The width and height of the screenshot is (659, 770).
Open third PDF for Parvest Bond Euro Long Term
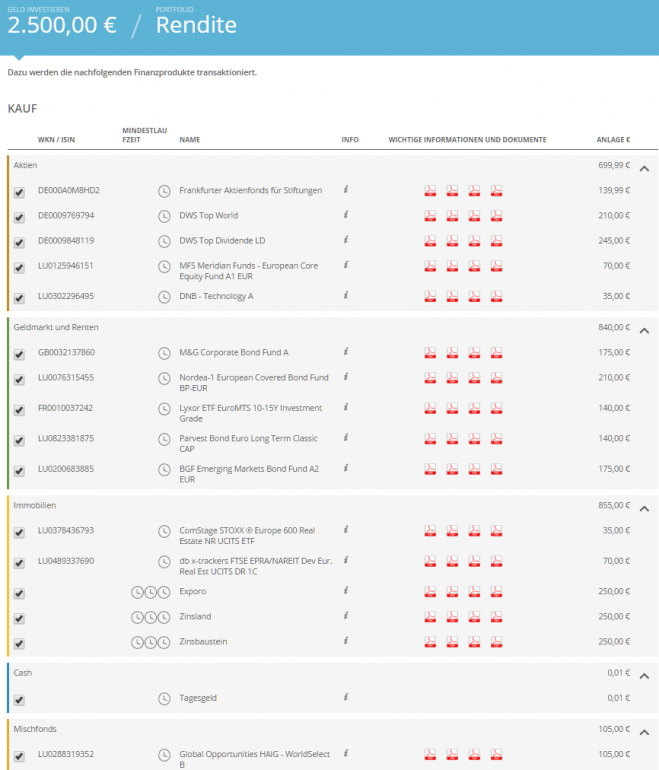[x=474, y=439]
